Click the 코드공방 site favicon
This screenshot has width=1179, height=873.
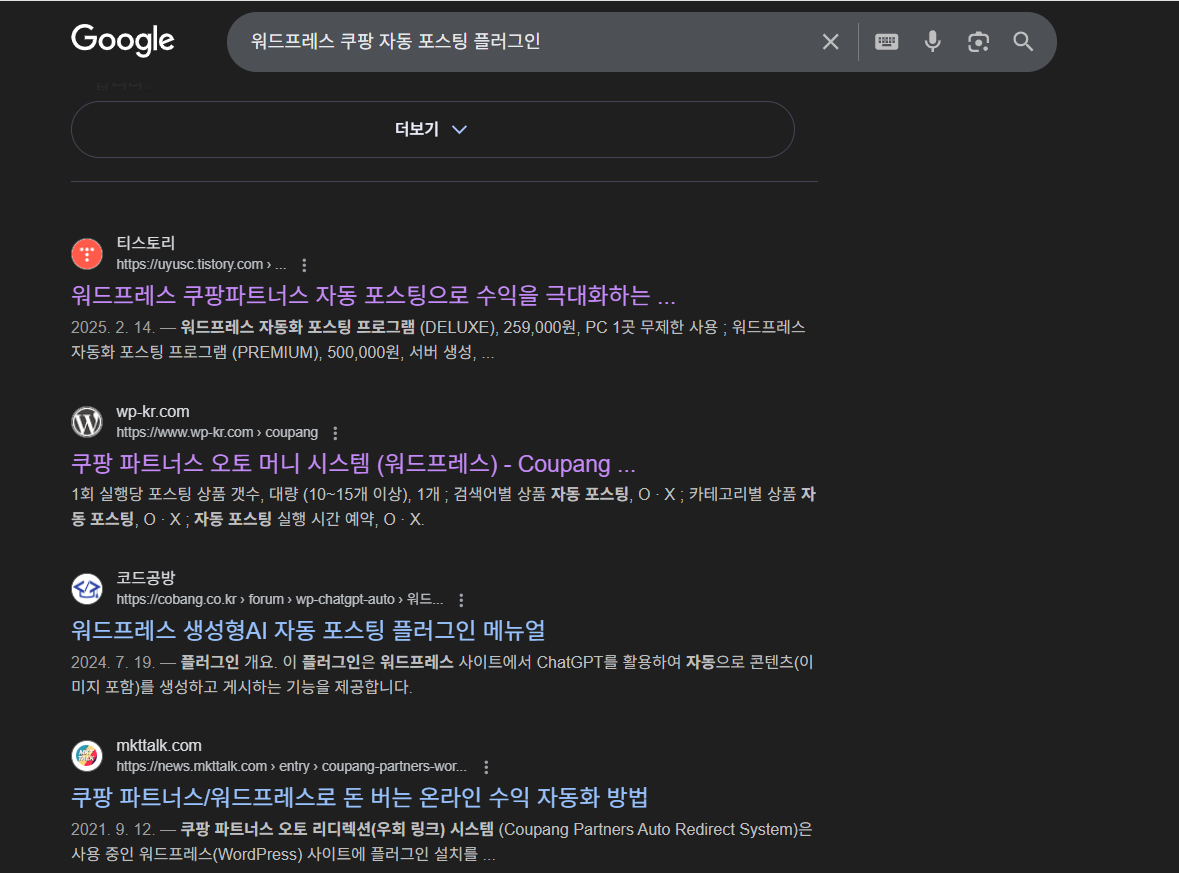point(87,589)
